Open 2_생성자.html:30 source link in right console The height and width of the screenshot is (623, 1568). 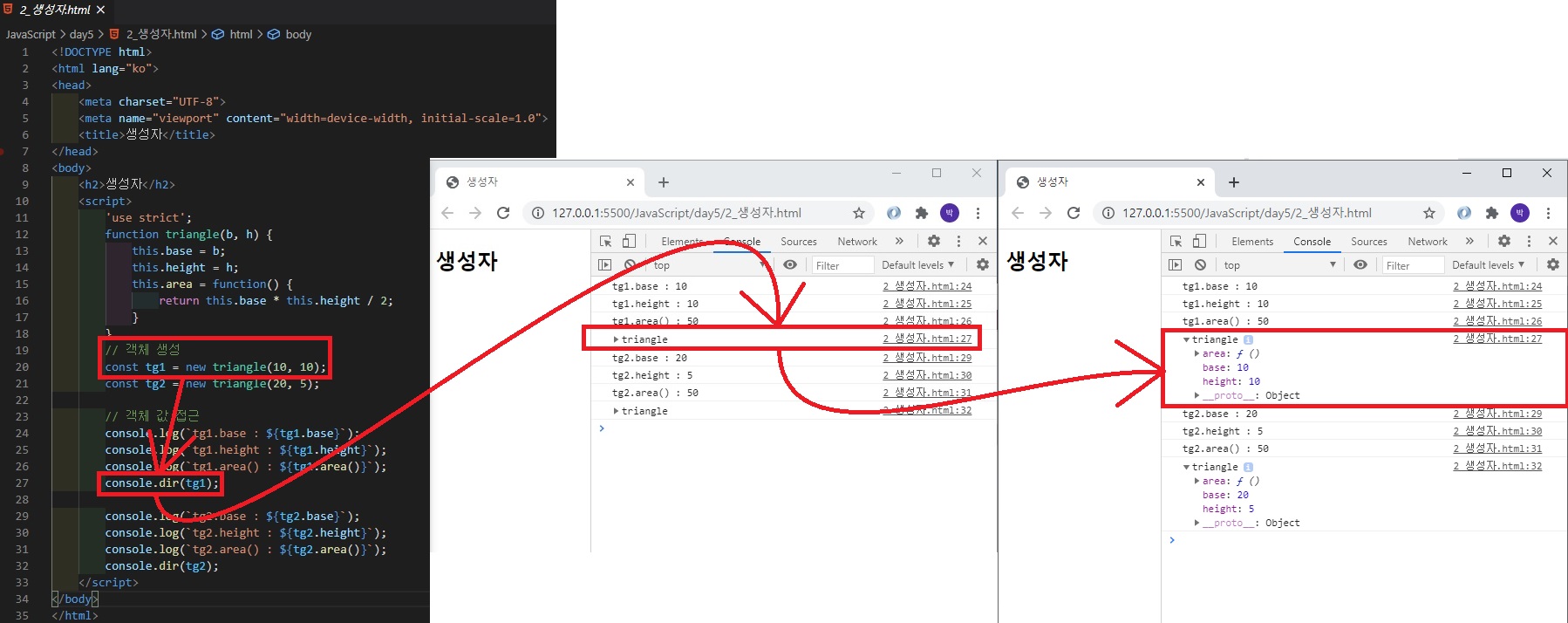(x=1496, y=431)
